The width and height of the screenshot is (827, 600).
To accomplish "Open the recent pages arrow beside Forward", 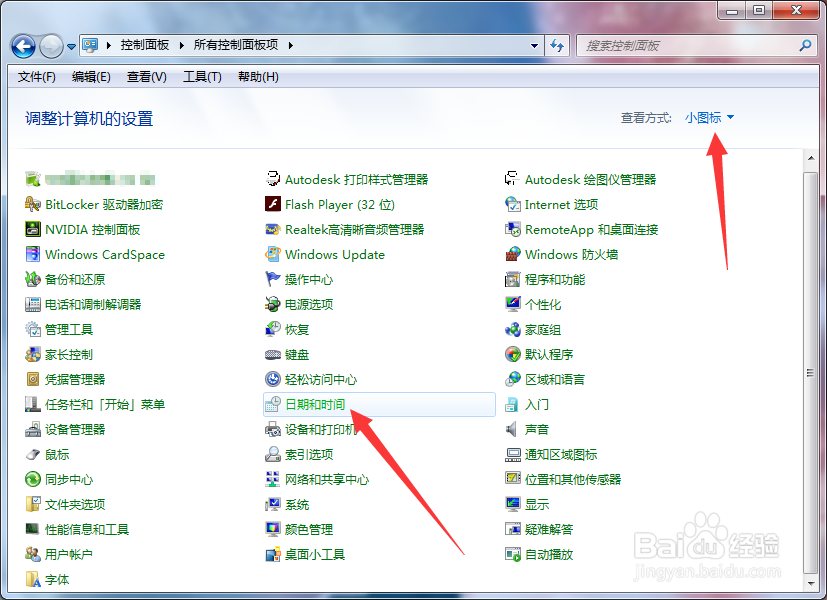I will [x=71, y=47].
